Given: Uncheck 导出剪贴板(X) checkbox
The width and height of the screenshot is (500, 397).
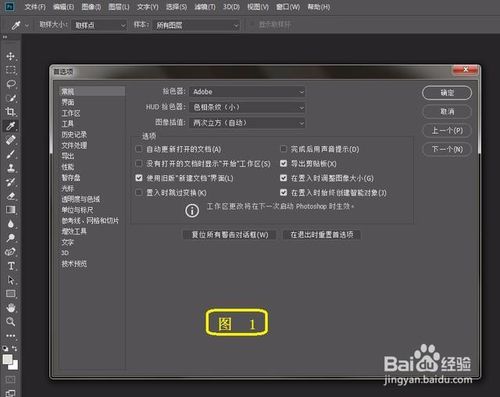Looking at the screenshot, I should 283,163.
